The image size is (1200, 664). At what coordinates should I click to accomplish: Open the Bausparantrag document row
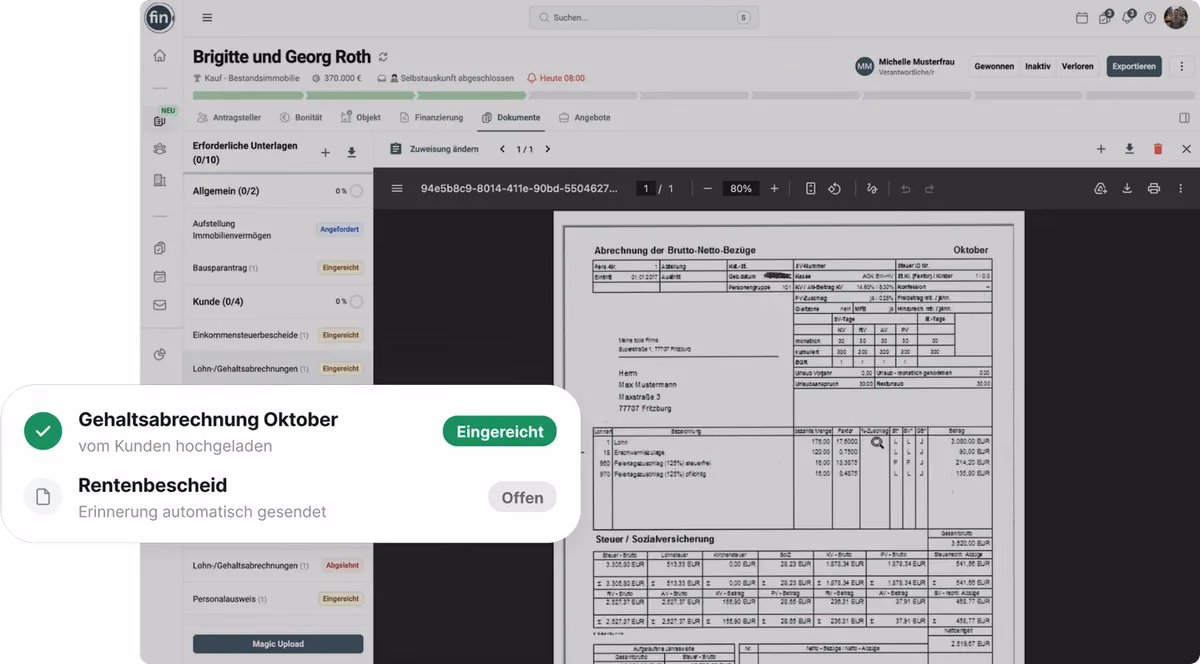pyautogui.click(x=278, y=268)
